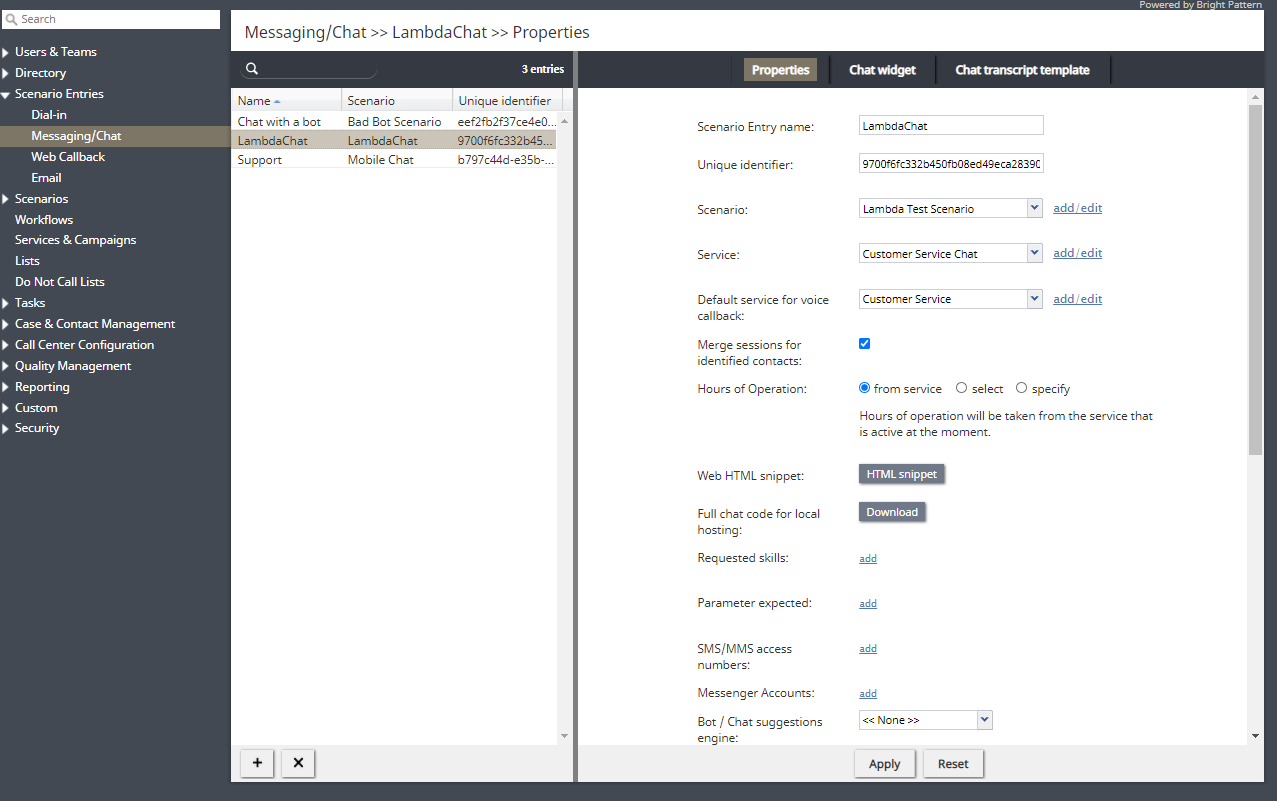Screen dimensions: 1277x801
Task: Open Lists in sidebar
Action: click(27, 261)
